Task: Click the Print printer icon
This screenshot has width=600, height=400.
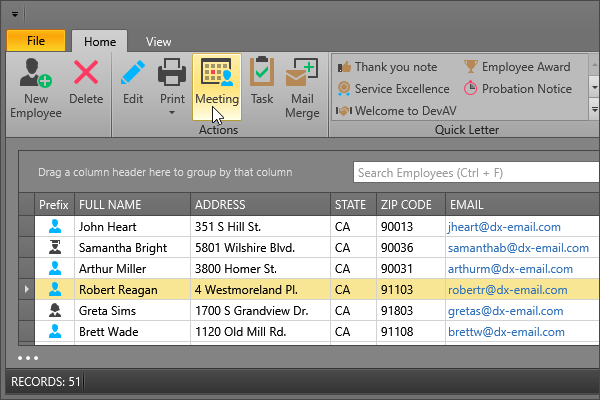Action: tap(172, 72)
